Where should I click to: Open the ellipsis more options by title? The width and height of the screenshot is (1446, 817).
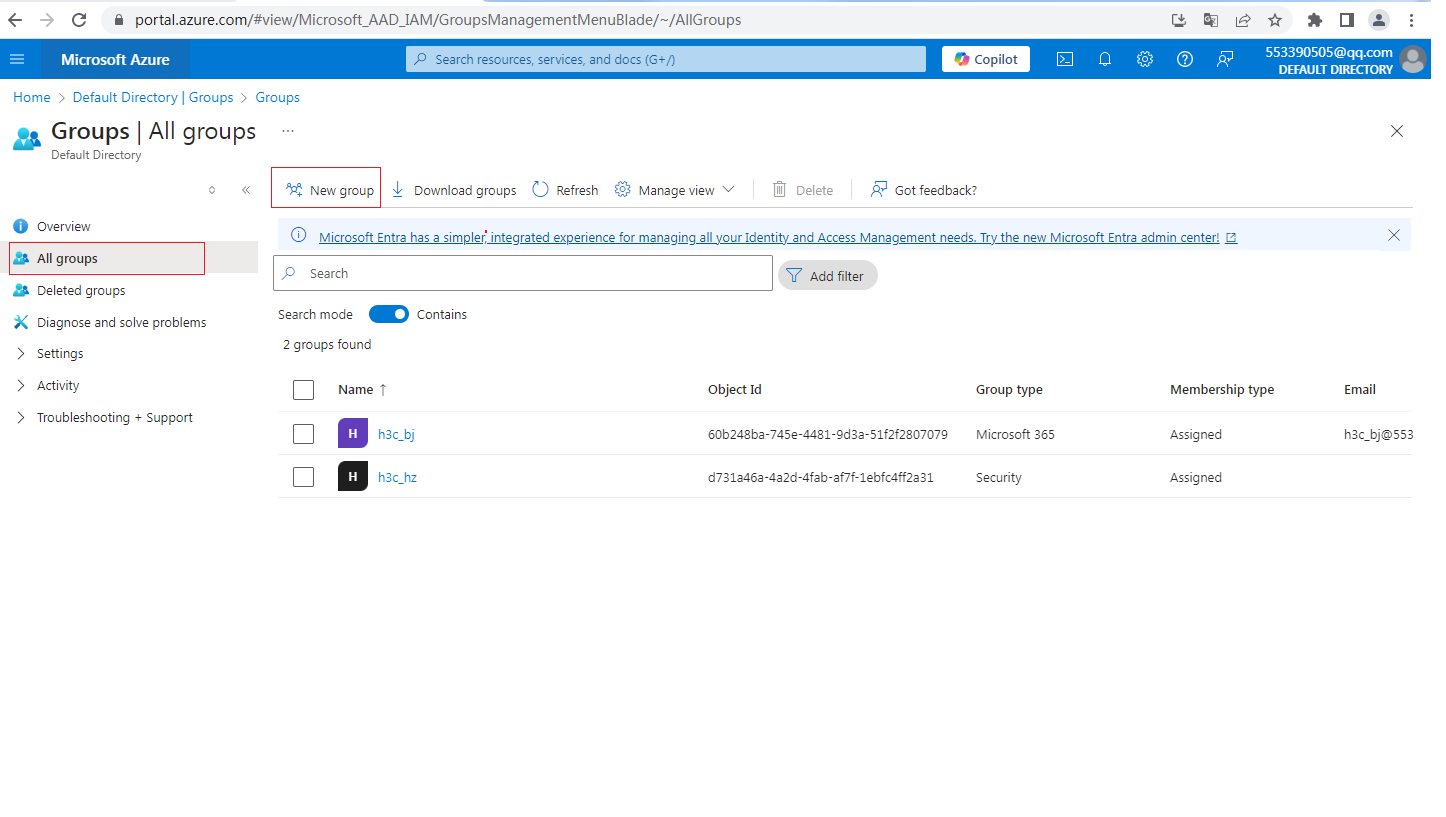[x=288, y=131]
